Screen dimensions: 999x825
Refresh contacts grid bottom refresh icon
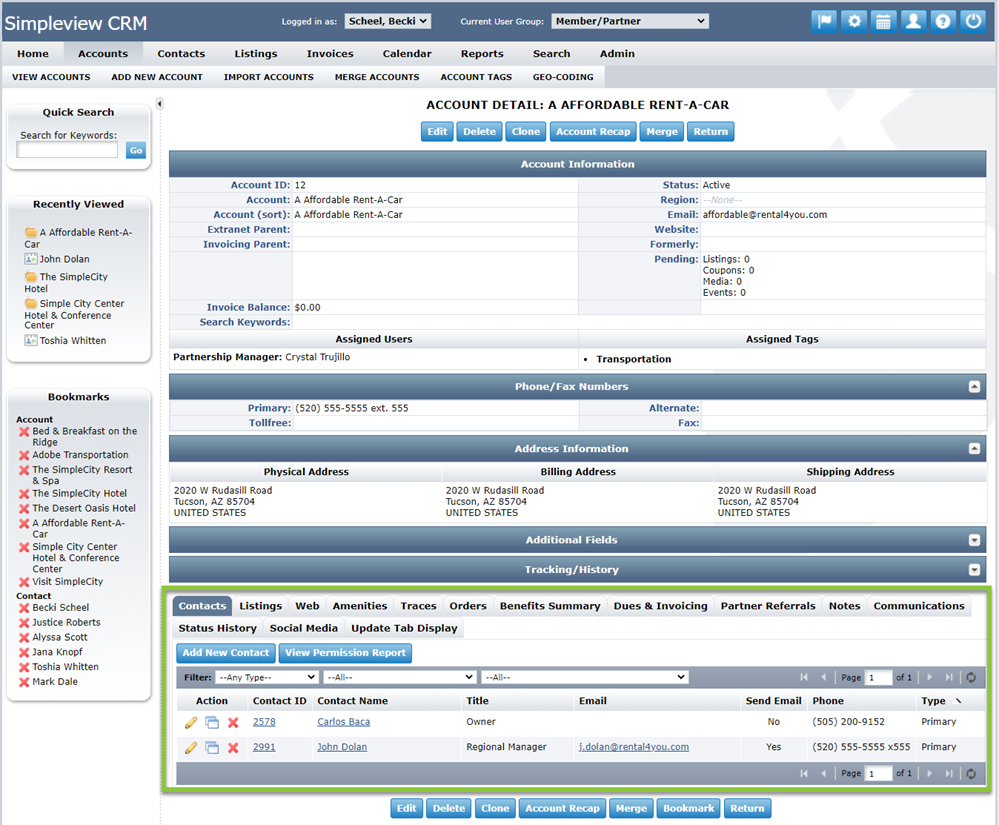click(x=971, y=773)
